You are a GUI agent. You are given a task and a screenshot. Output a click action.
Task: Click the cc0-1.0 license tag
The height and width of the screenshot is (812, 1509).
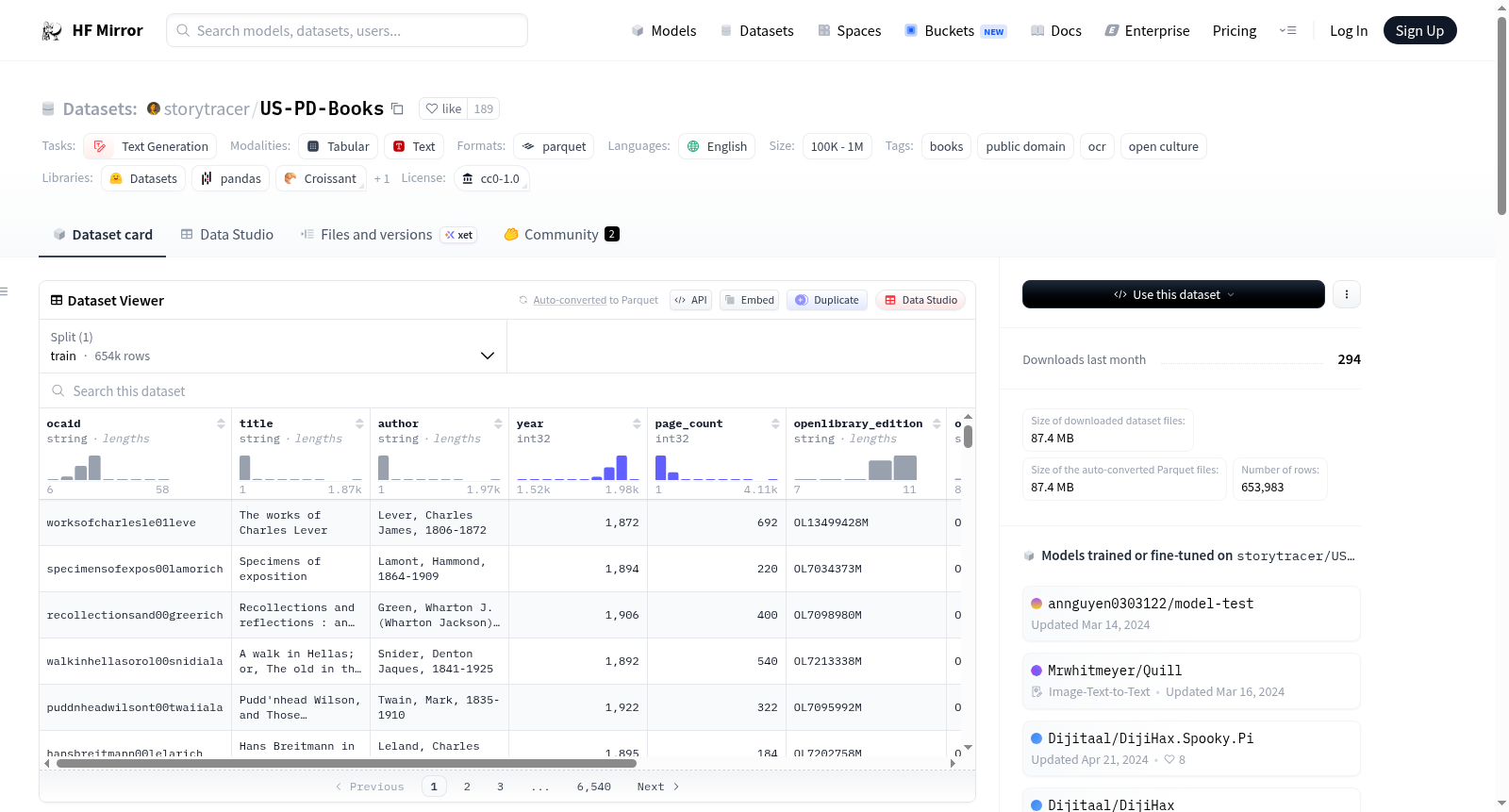(x=491, y=178)
